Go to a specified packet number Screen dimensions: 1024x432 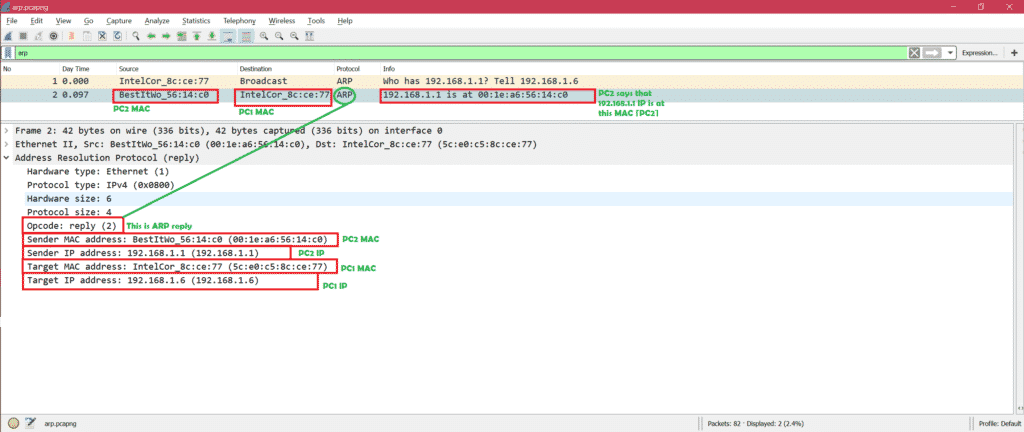[x=181, y=36]
